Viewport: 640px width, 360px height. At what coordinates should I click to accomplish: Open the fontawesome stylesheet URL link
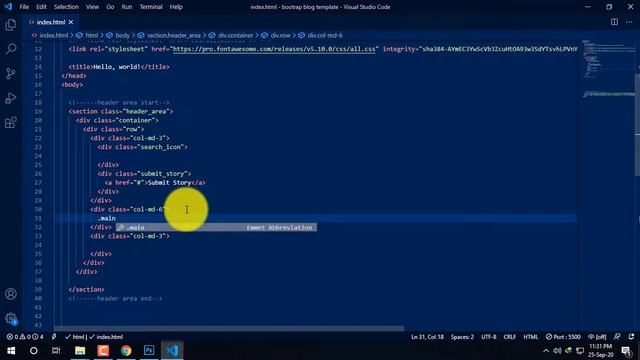274,49
